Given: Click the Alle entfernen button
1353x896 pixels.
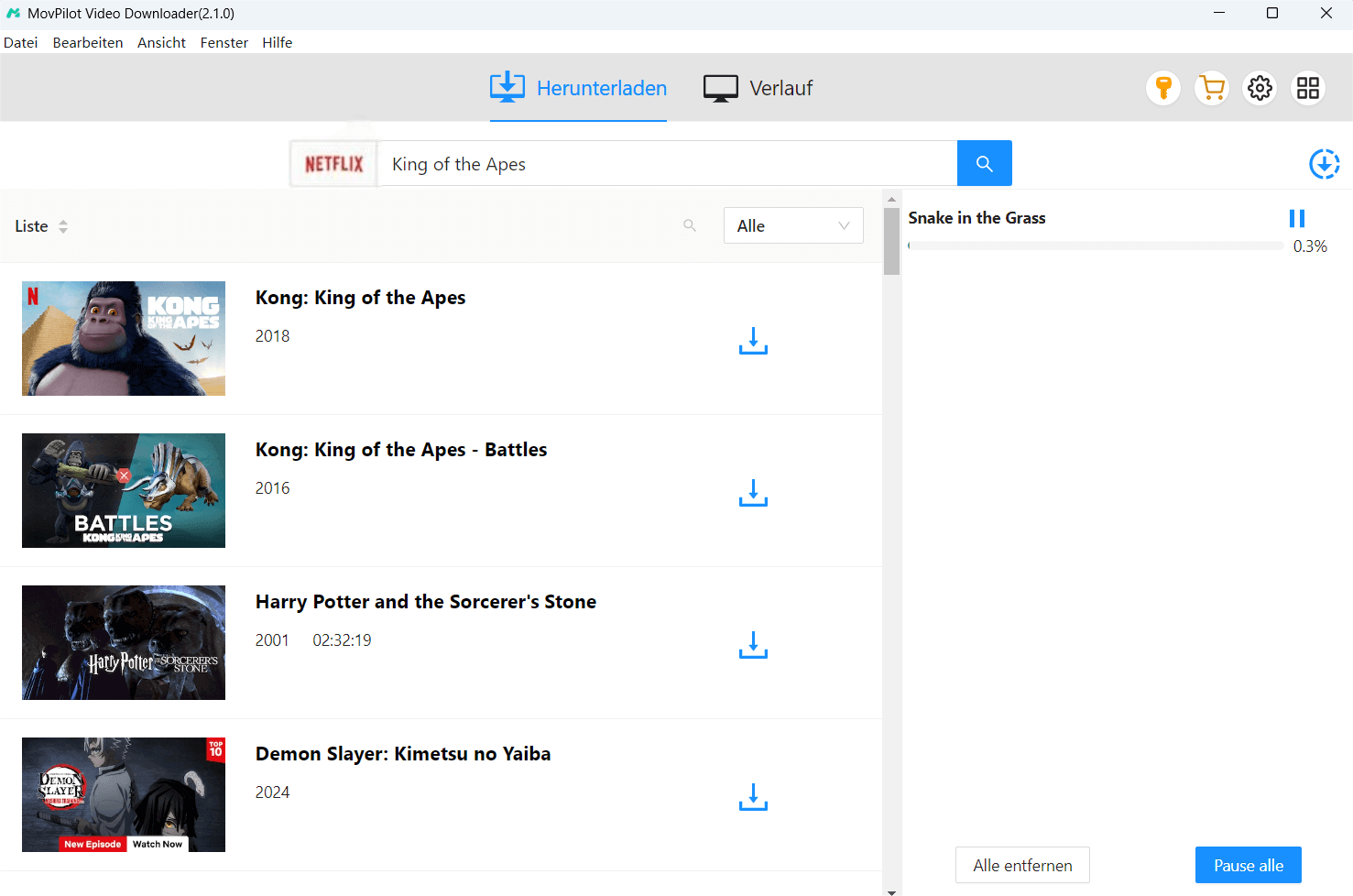Looking at the screenshot, I should 1022,865.
